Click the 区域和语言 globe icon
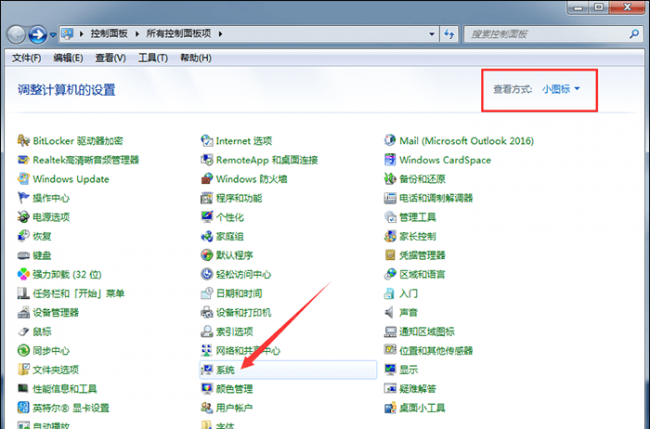 (390, 274)
